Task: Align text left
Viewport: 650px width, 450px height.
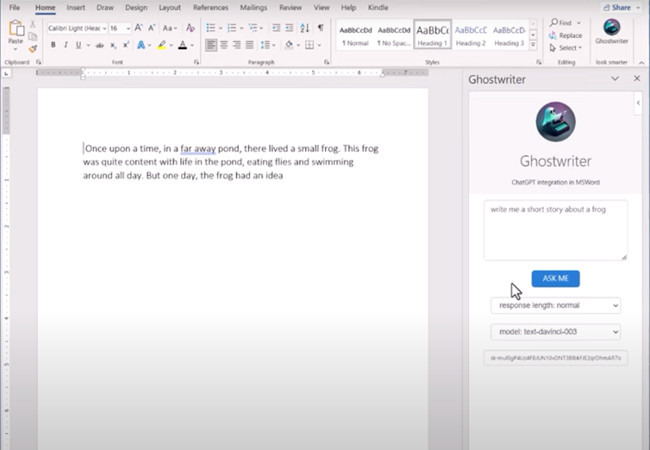Action: [x=211, y=45]
